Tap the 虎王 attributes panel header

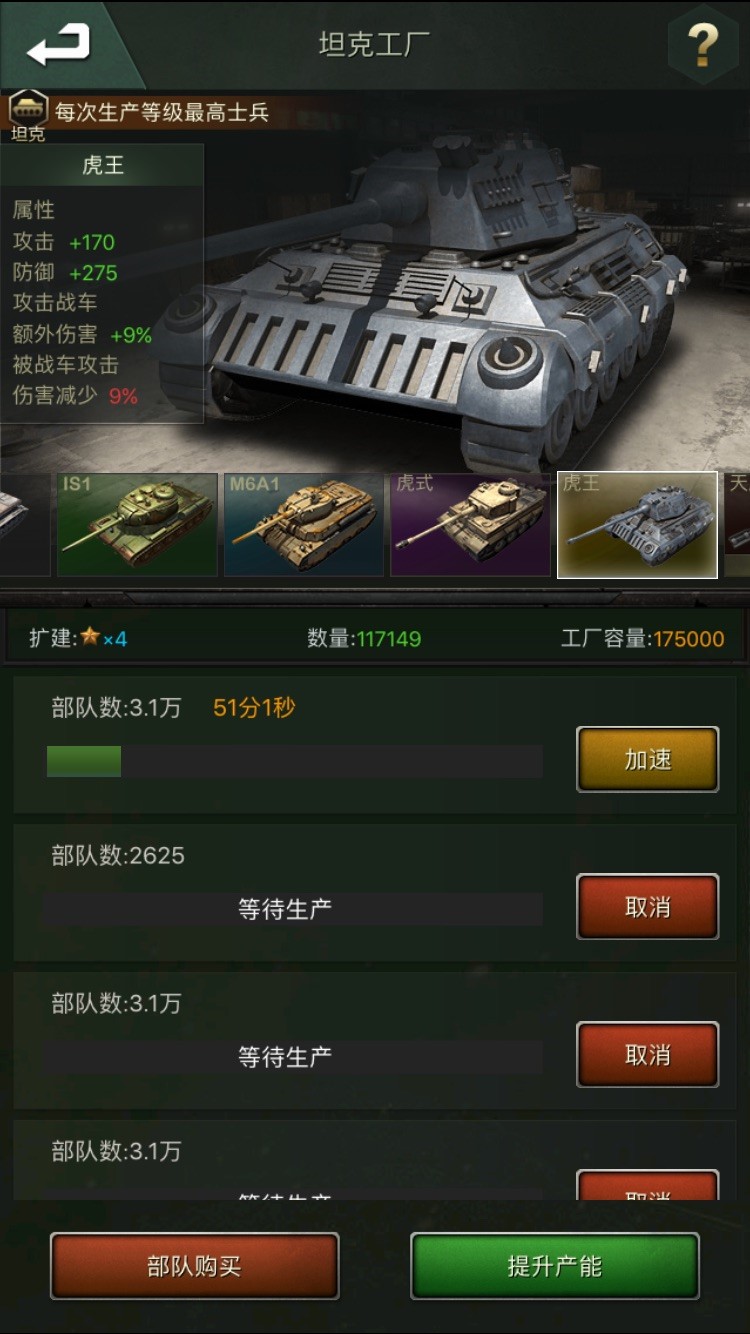pos(103,165)
